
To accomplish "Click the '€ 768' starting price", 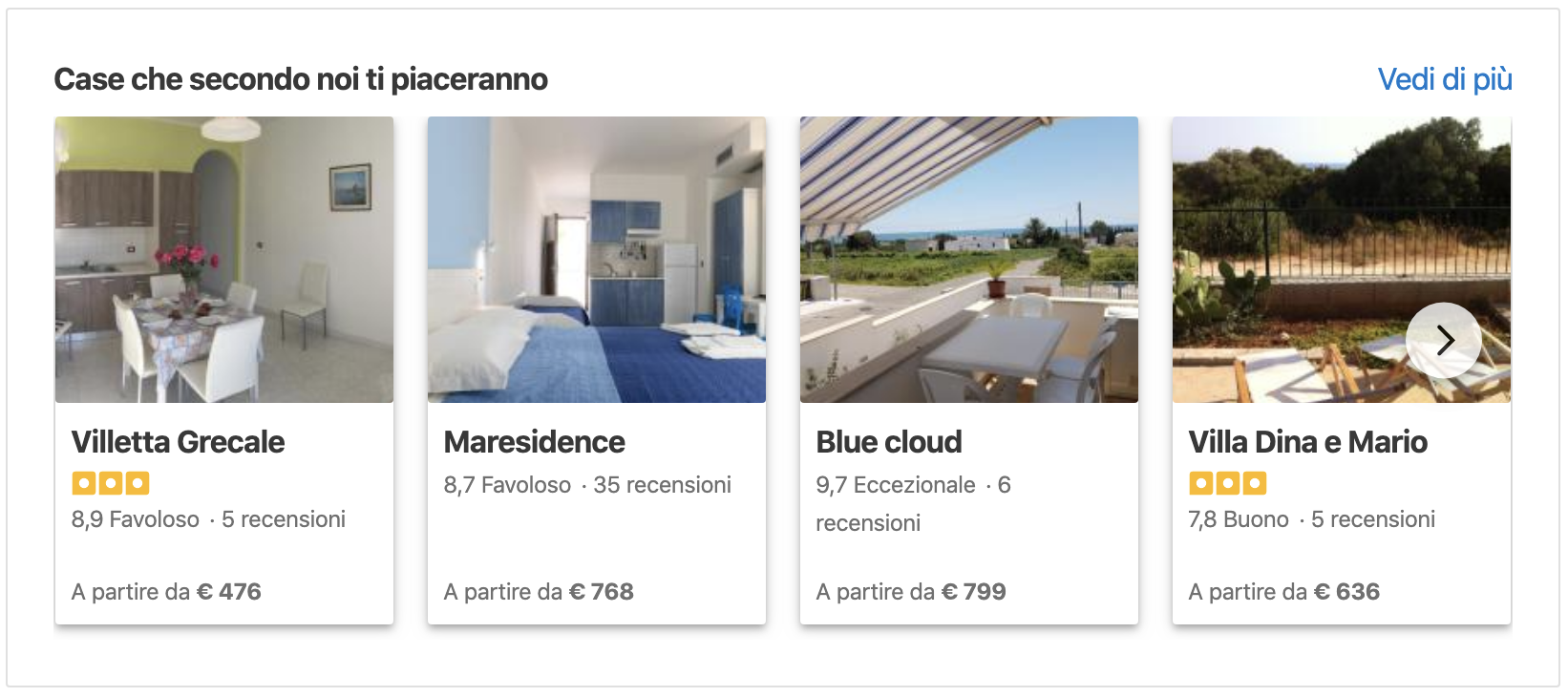I will [602, 592].
